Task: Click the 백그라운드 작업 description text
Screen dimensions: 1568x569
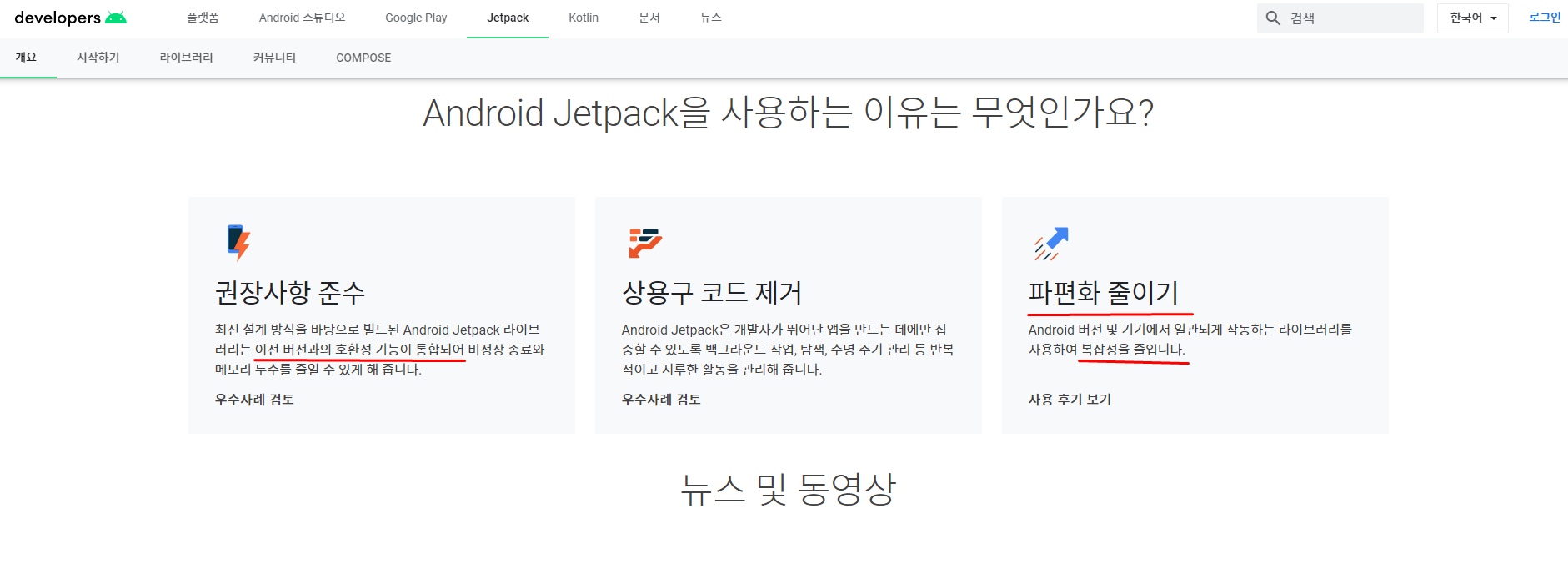Action: point(751,350)
